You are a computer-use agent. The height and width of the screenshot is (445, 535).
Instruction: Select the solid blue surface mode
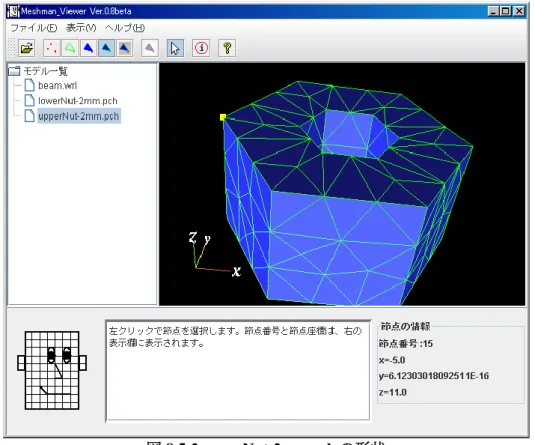point(88,48)
